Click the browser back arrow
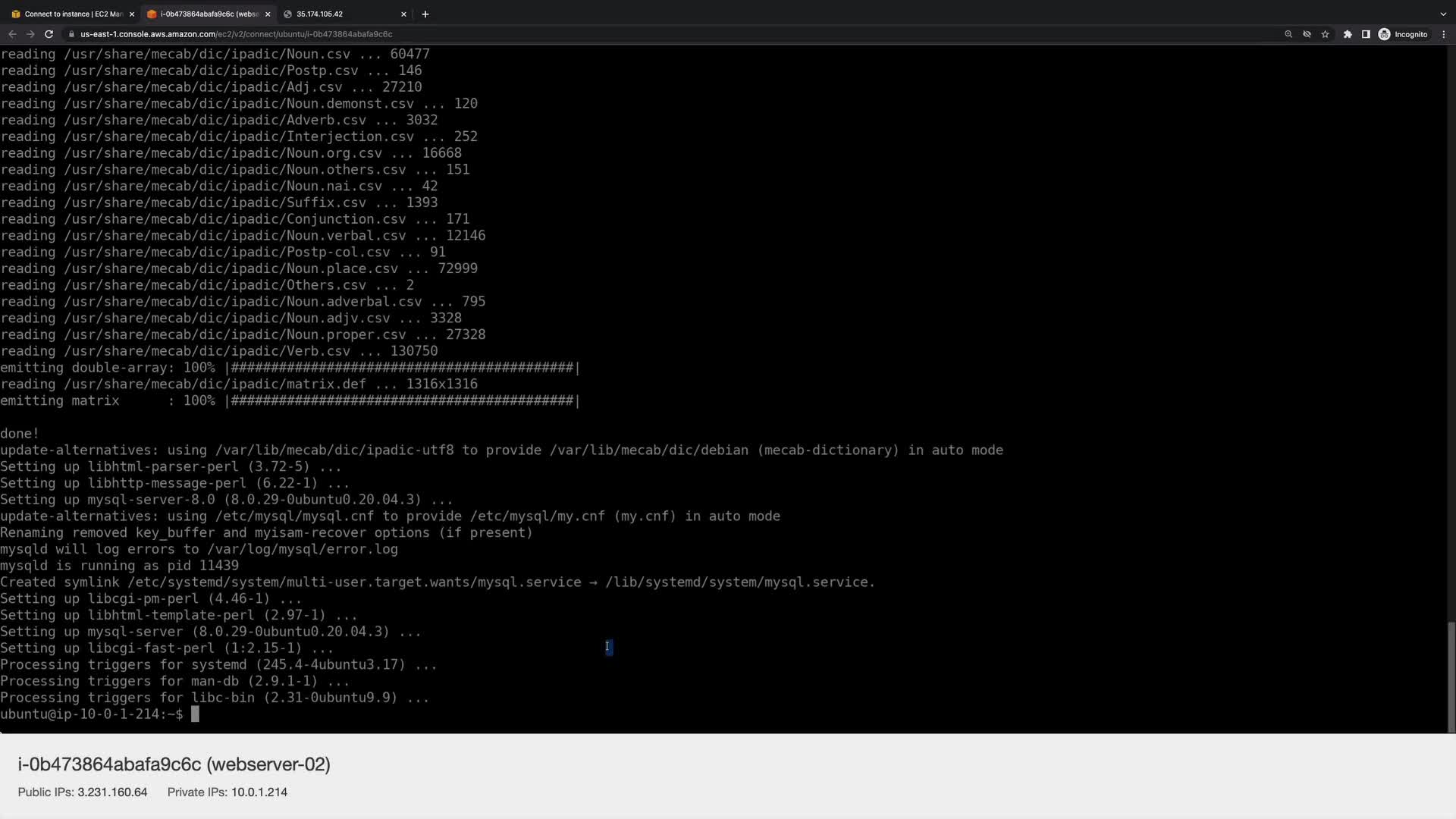The image size is (1456, 819). click(x=12, y=34)
